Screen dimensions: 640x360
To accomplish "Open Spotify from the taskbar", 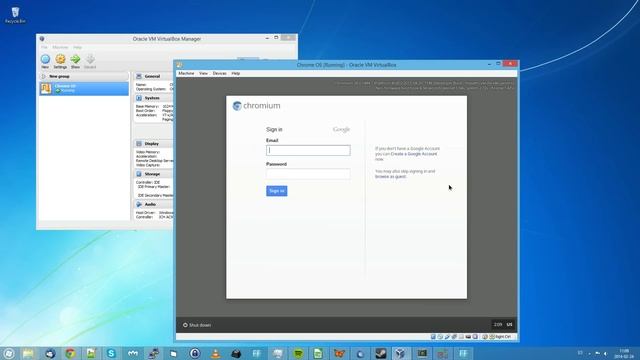I will (x=298, y=353).
